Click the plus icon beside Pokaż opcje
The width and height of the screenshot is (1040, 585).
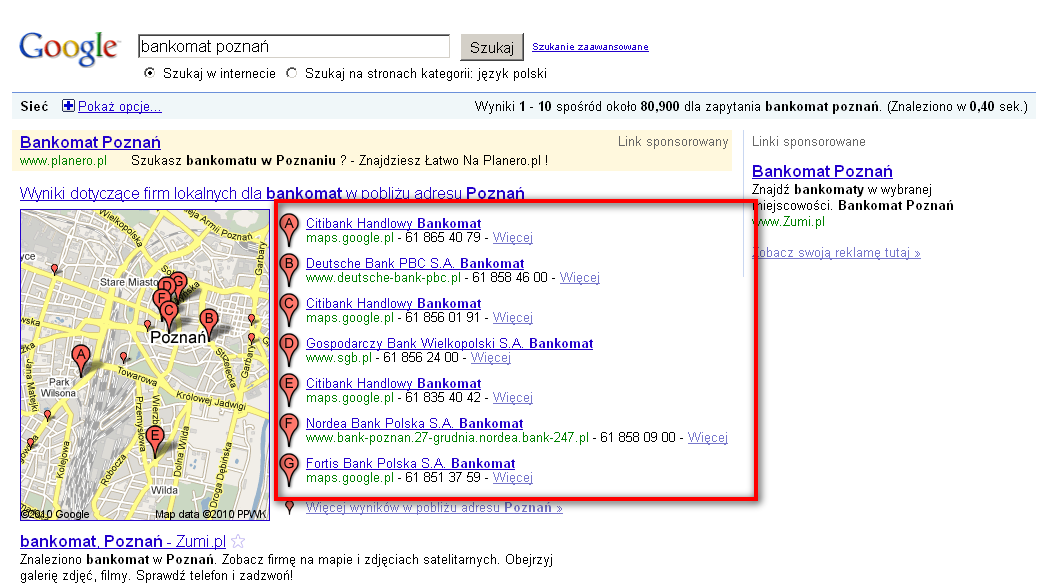coord(68,105)
